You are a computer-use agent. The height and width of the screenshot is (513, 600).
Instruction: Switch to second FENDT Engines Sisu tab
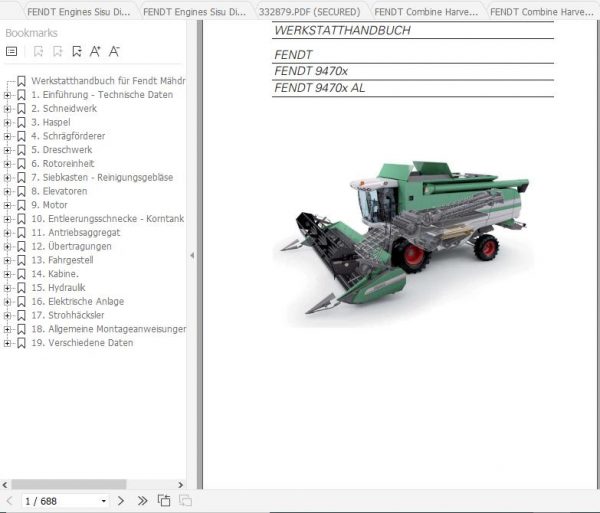[x=194, y=12]
